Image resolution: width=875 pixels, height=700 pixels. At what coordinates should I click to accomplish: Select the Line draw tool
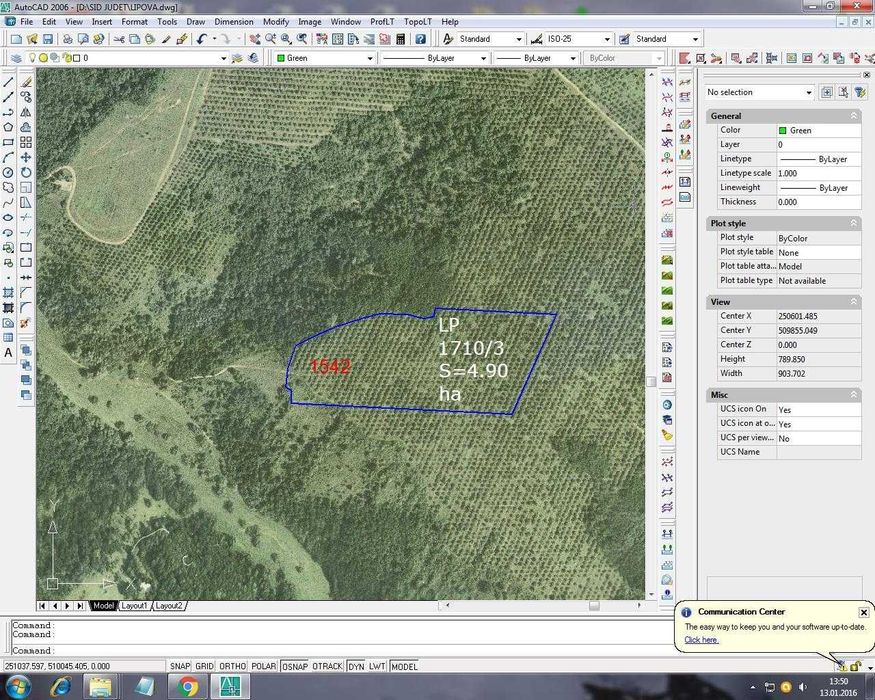pos(9,82)
